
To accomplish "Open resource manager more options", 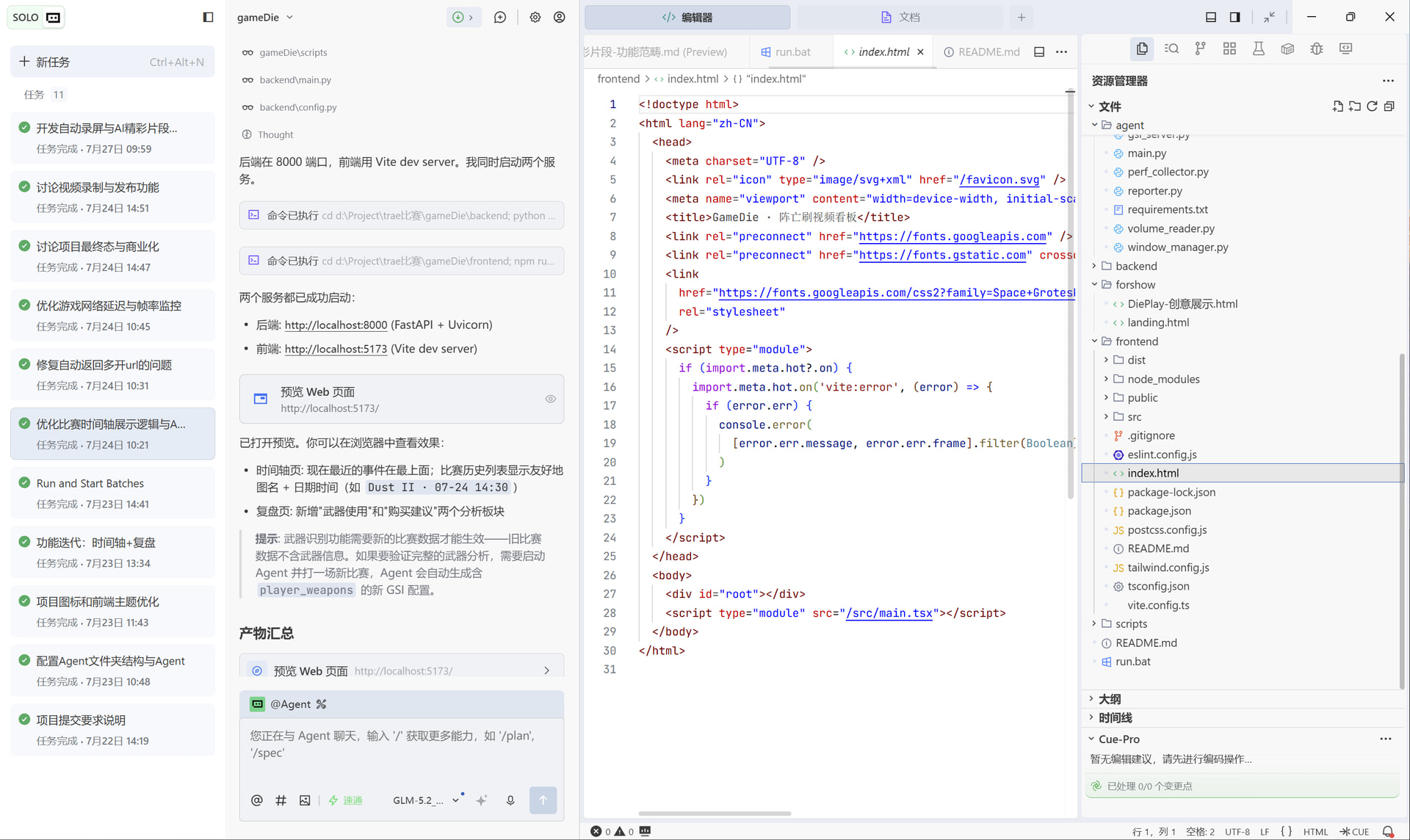I will click(x=1388, y=81).
